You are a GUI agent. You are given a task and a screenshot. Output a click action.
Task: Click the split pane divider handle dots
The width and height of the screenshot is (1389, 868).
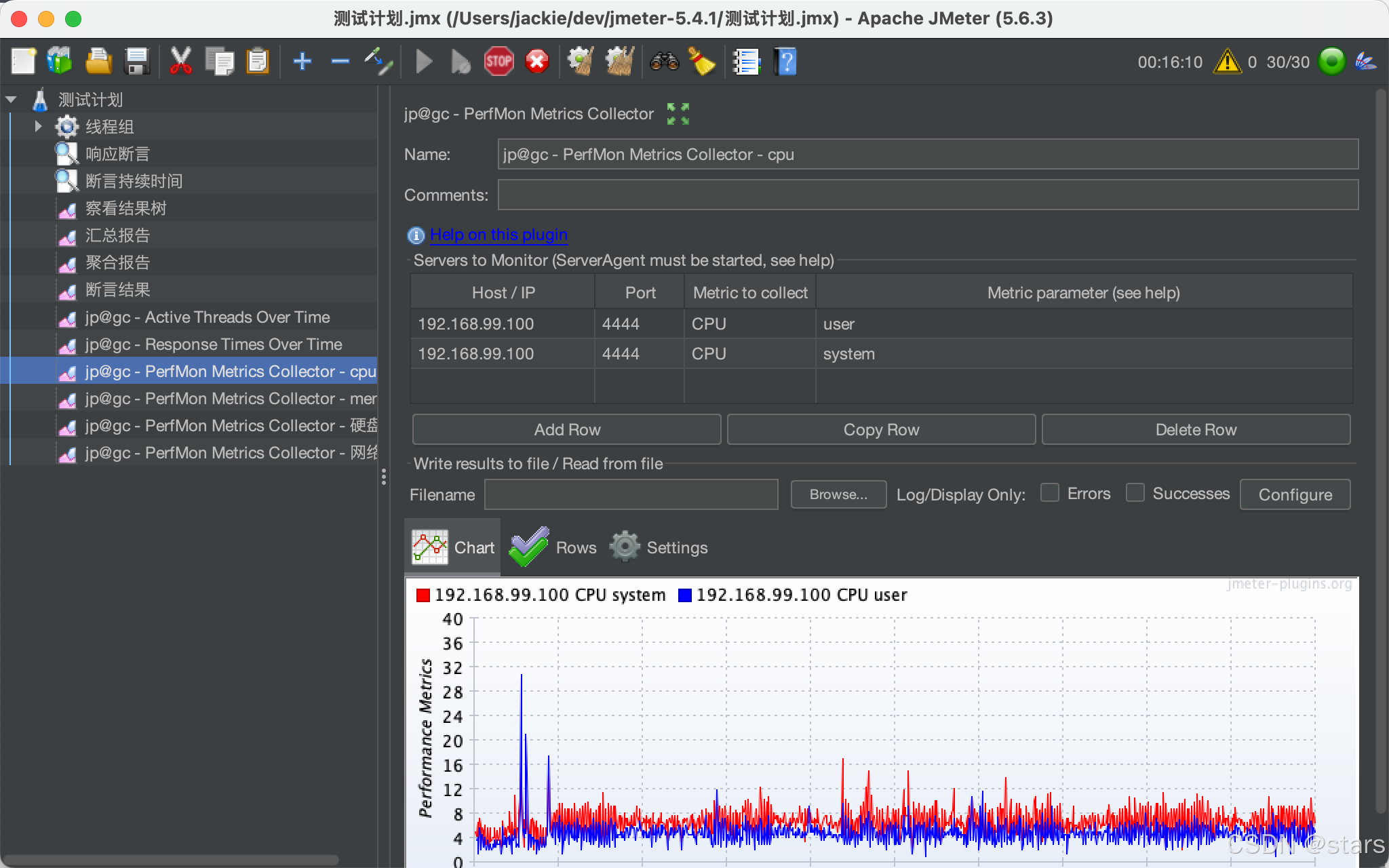click(384, 477)
